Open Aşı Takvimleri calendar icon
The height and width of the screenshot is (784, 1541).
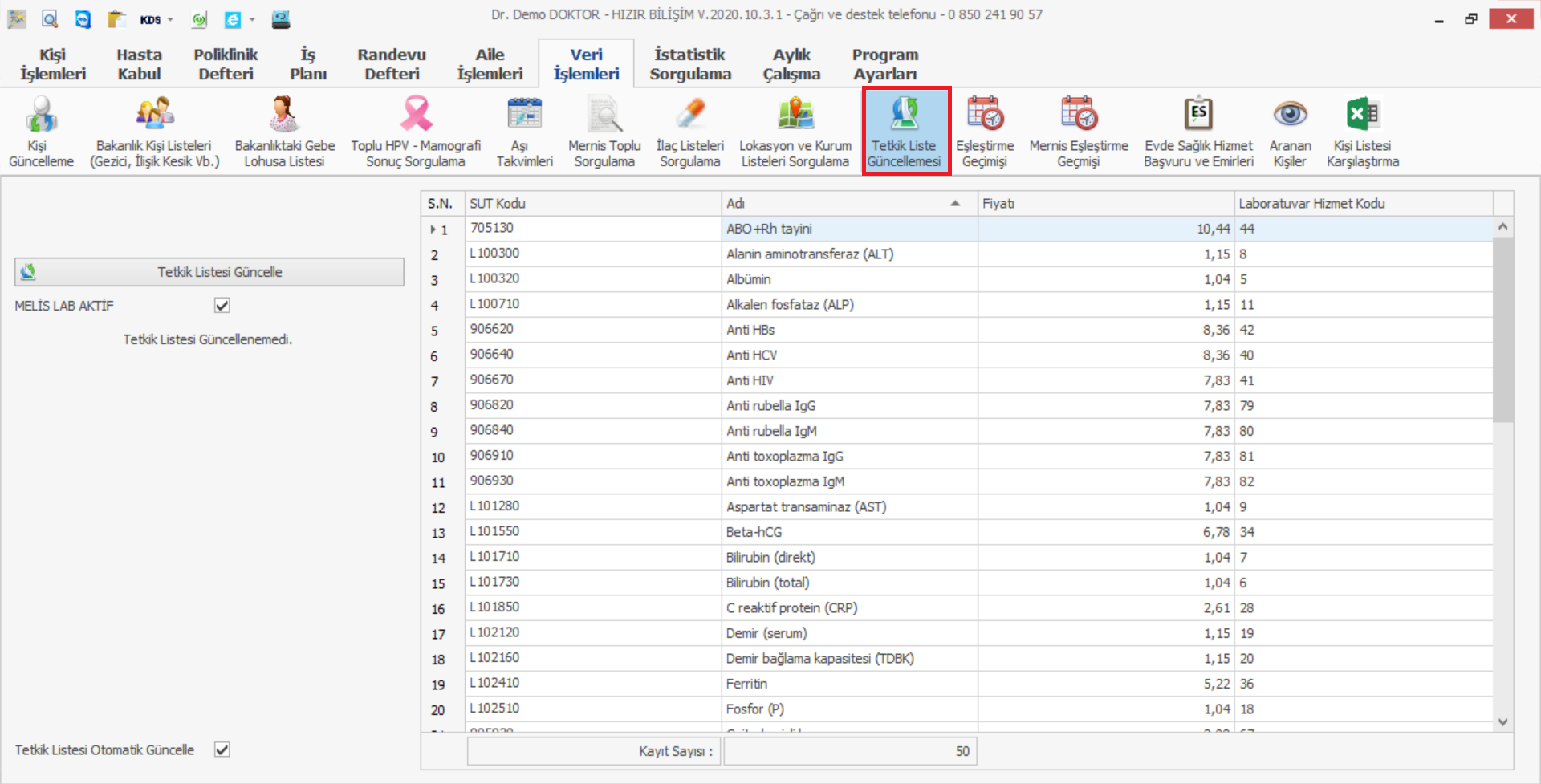point(524,132)
